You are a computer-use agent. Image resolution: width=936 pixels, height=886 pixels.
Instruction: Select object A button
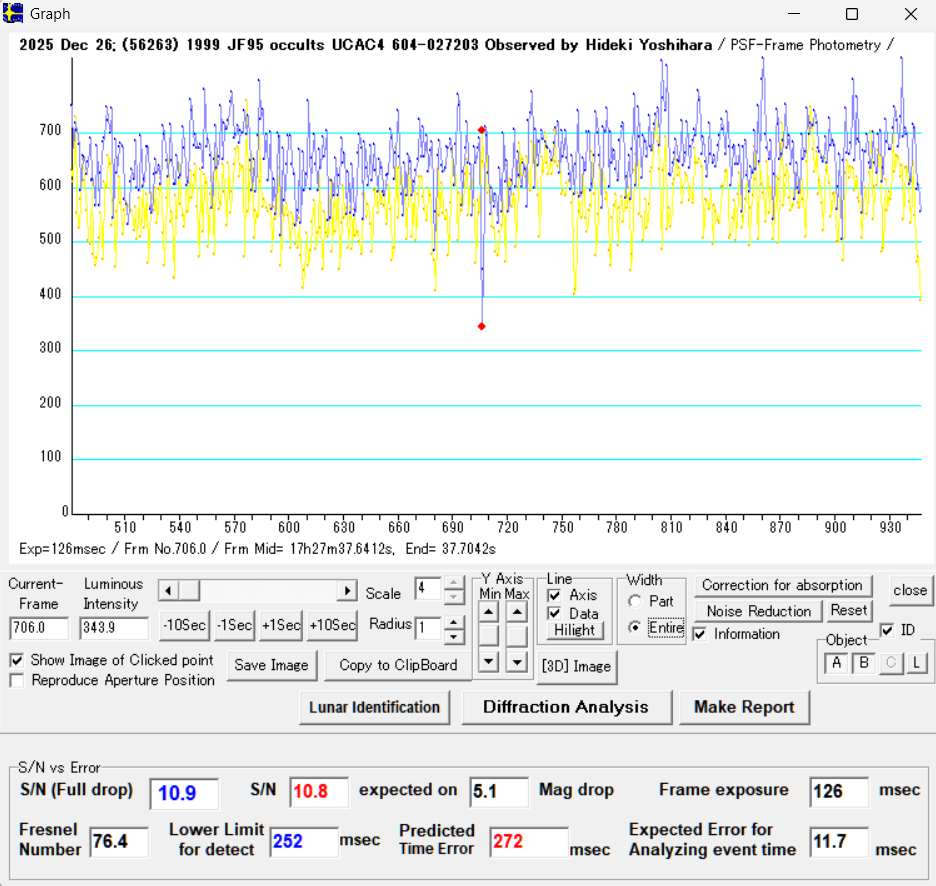836,663
